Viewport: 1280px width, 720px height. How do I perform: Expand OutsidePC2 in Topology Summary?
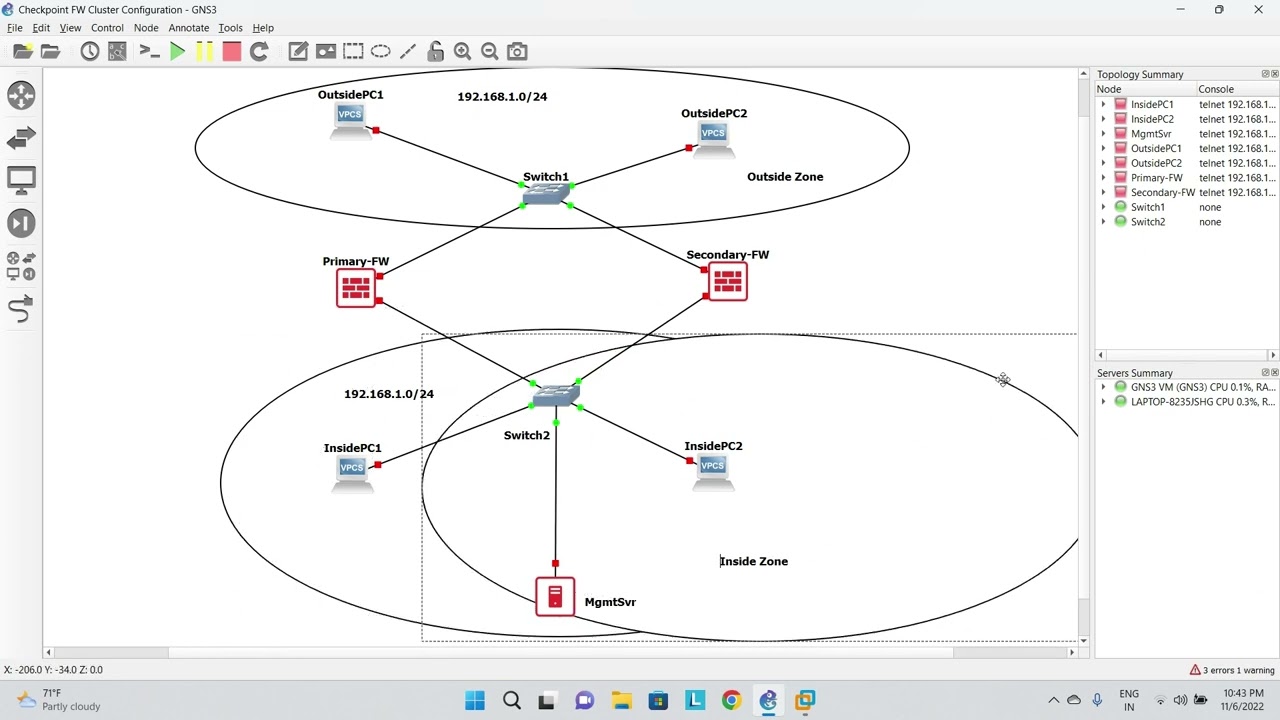[1104, 163]
